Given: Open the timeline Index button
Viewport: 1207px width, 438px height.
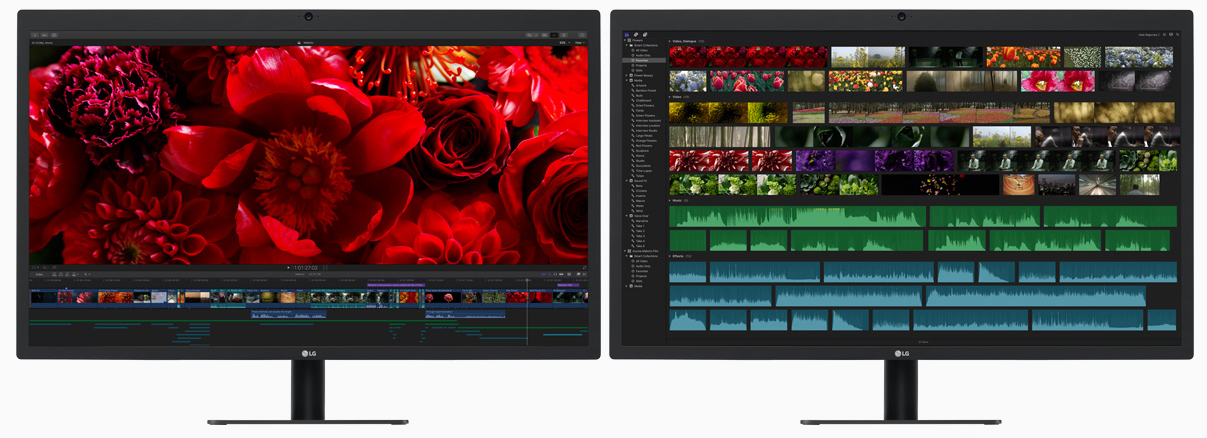Looking at the screenshot, I should 39,275.
